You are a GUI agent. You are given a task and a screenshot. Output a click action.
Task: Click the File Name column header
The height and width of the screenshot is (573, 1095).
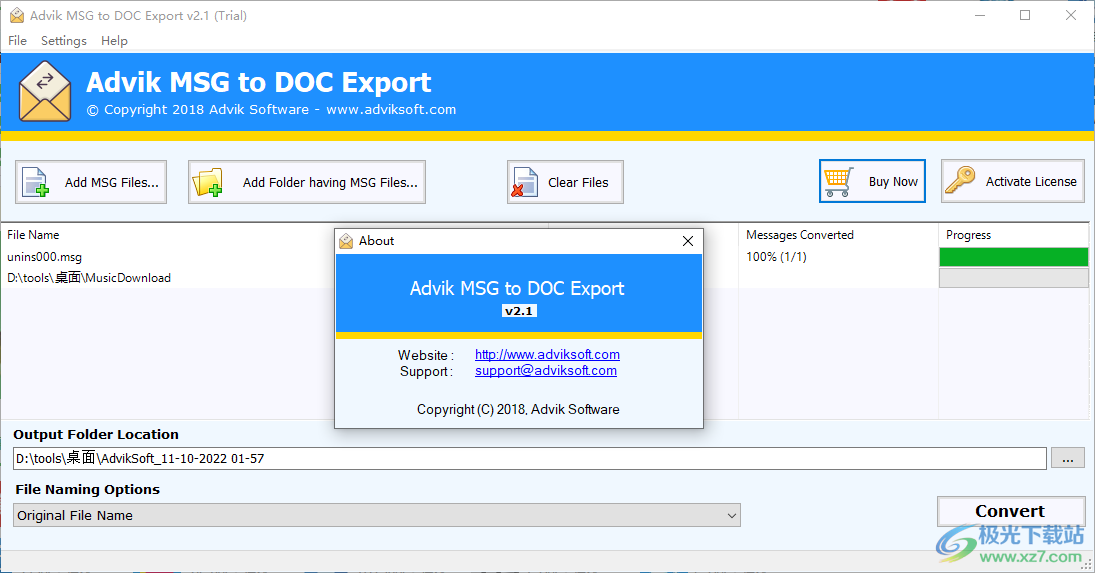pos(33,235)
